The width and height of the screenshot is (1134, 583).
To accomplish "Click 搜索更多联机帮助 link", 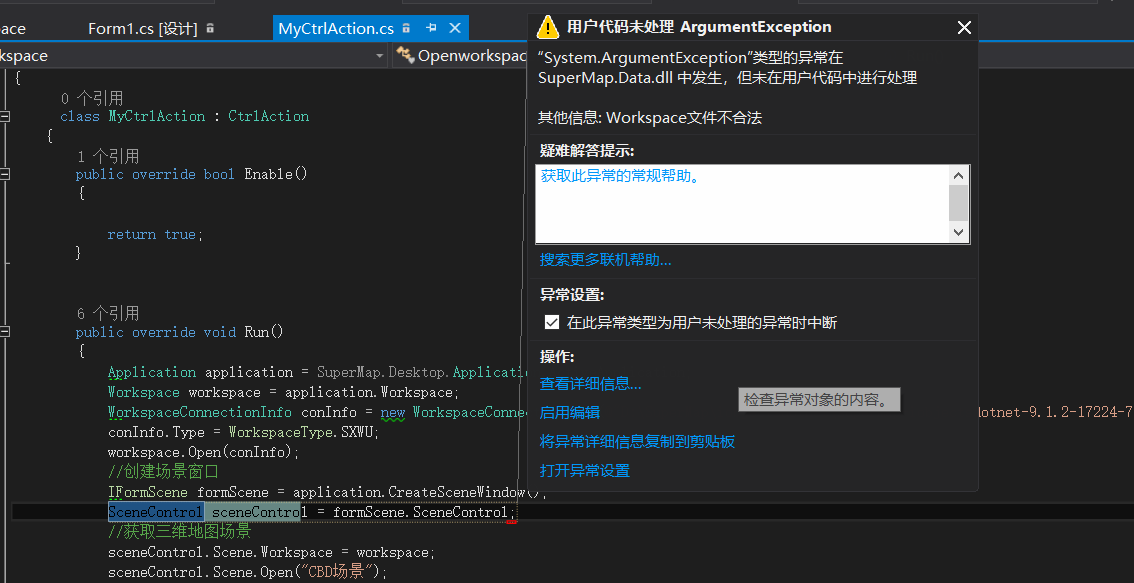I will (x=605, y=260).
